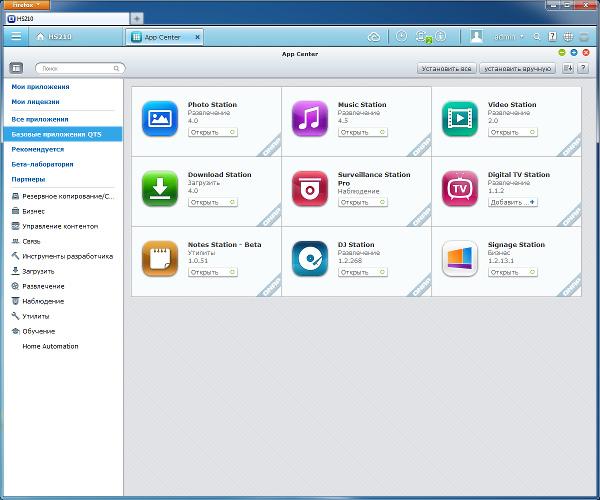600x500 pixels.
Task: Click the Установить все button
Action: pyautogui.click(x=446, y=68)
